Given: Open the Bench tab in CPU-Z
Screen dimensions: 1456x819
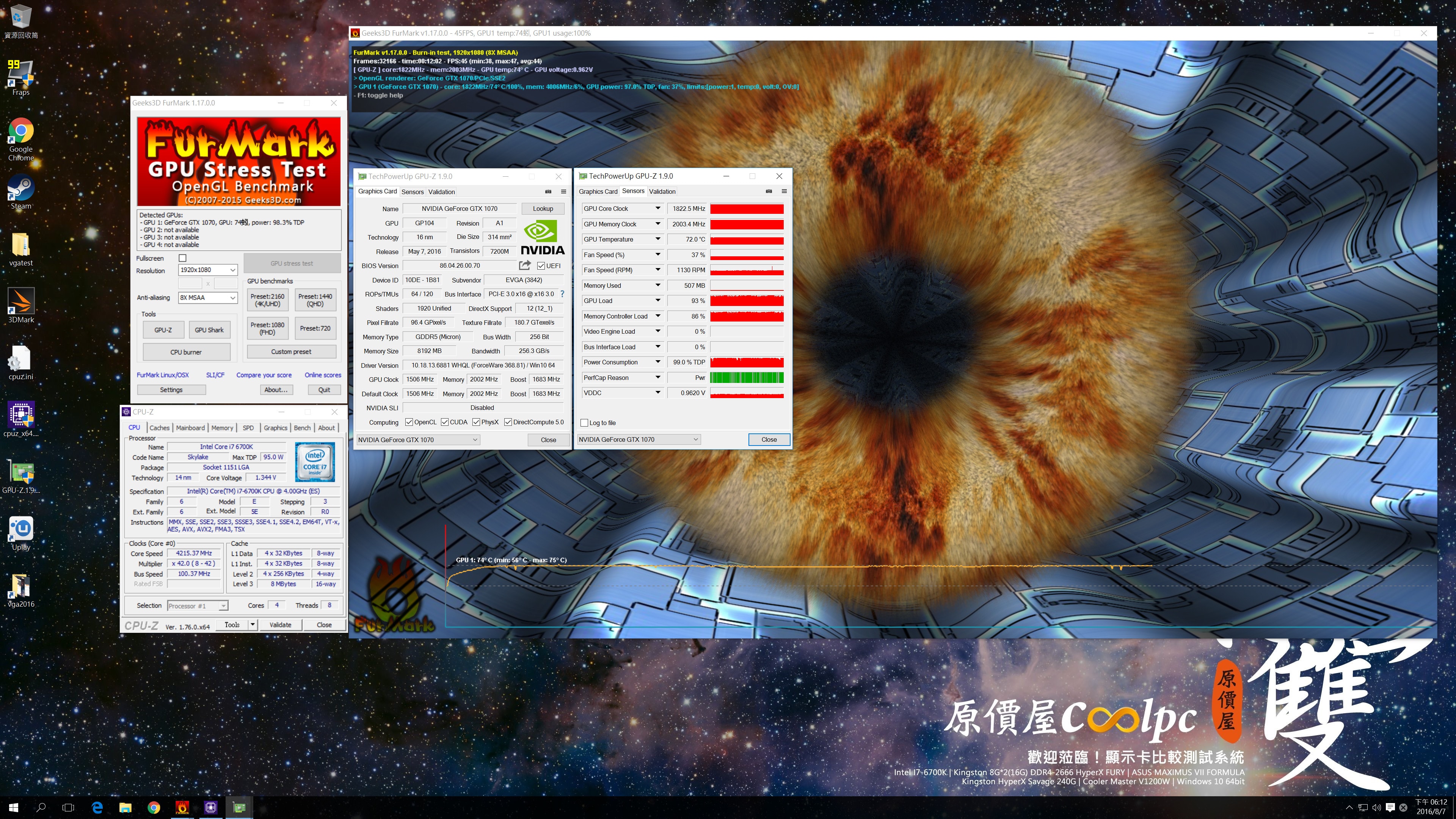Looking at the screenshot, I should pyautogui.click(x=303, y=428).
